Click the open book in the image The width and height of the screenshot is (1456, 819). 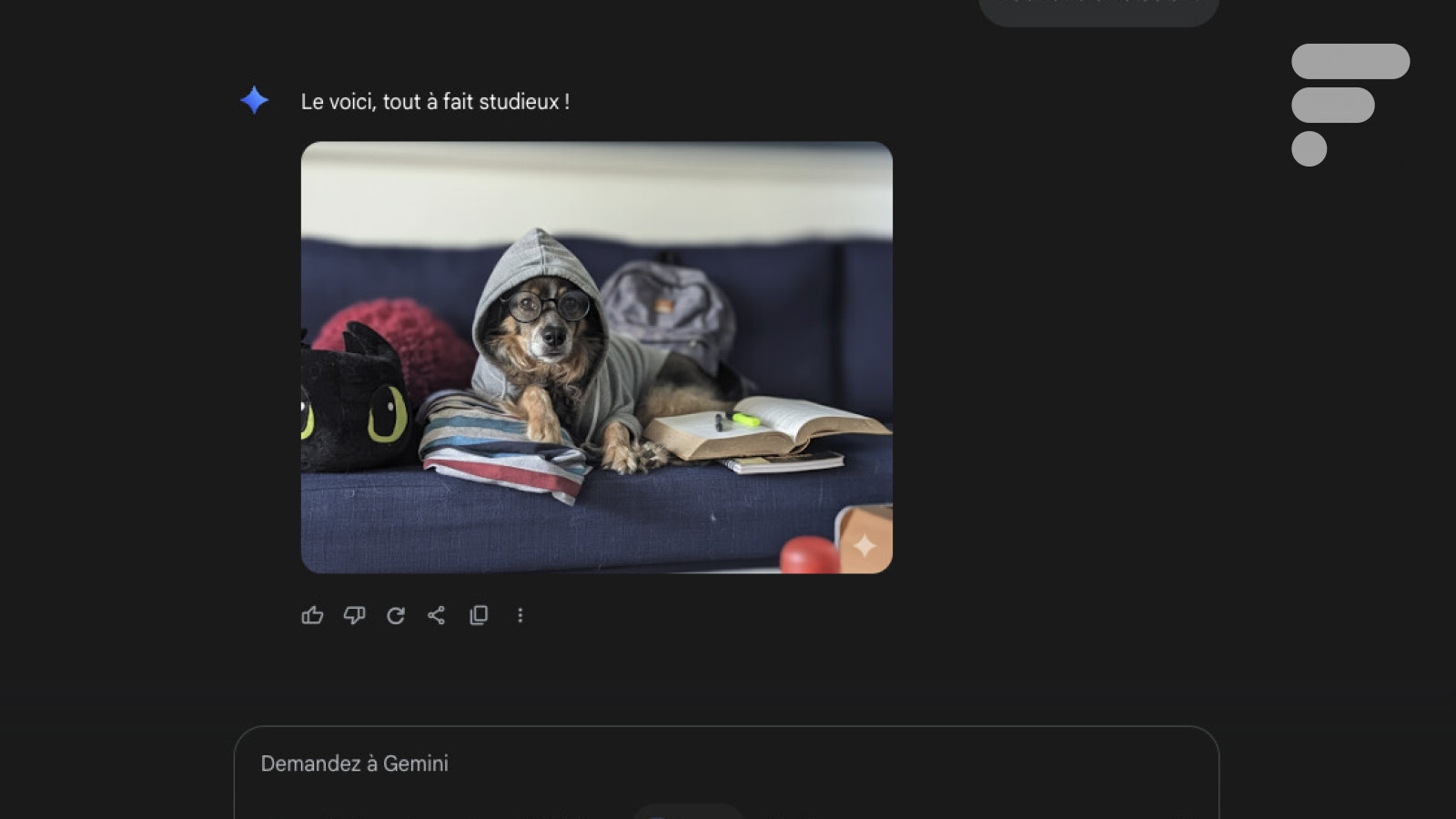click(x=766, y=426)
